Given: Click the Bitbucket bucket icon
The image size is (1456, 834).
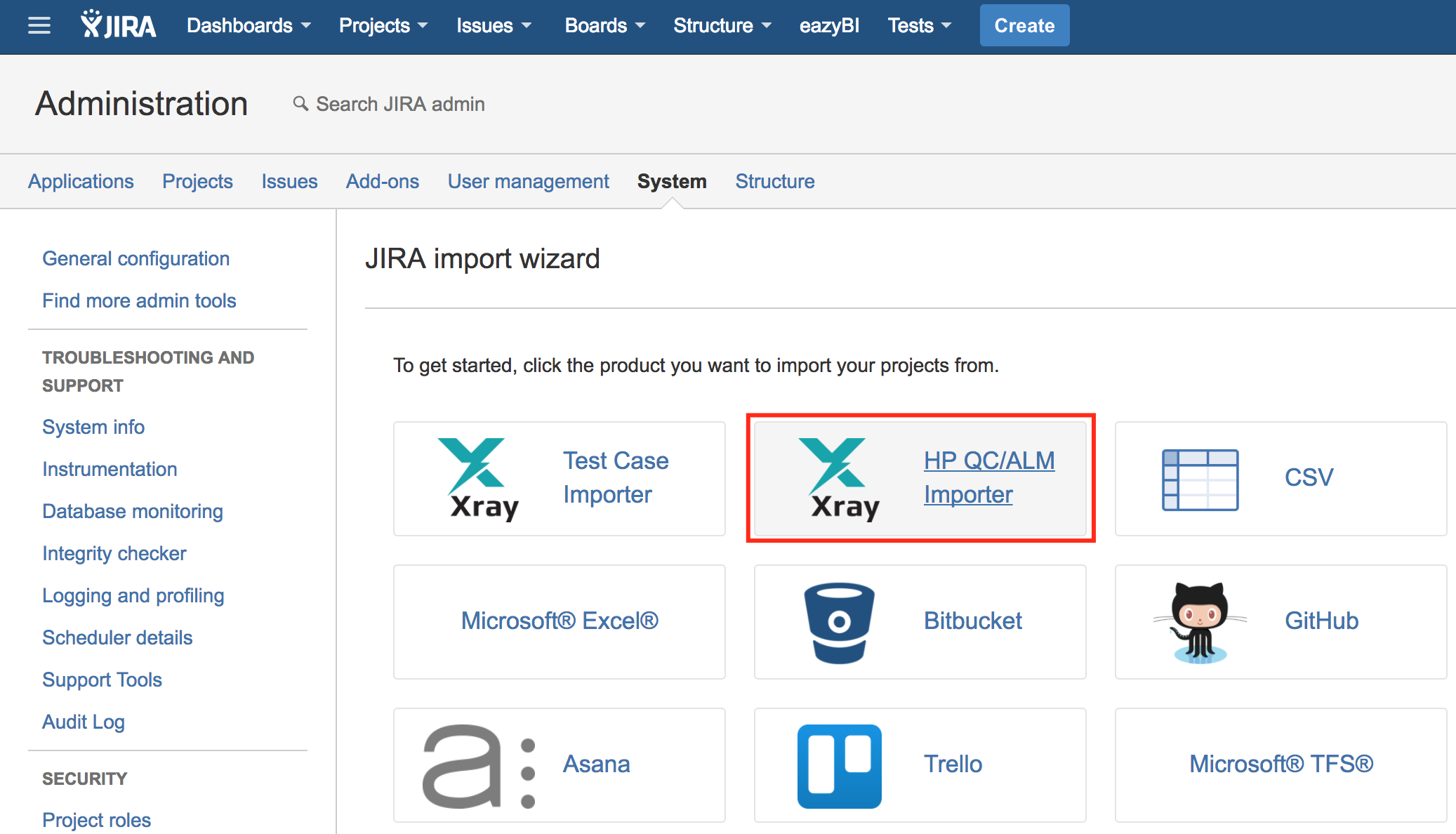Looking at the screenshot, I should (839, 623).
